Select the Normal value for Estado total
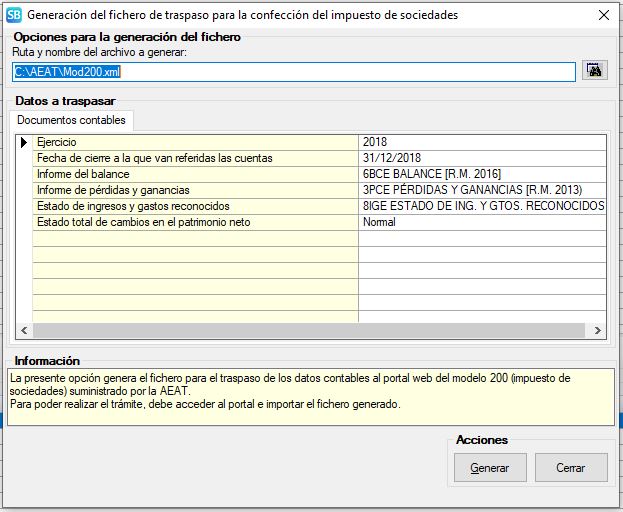The height and width of the screenshot is (512, 623). tap(482, 222)
